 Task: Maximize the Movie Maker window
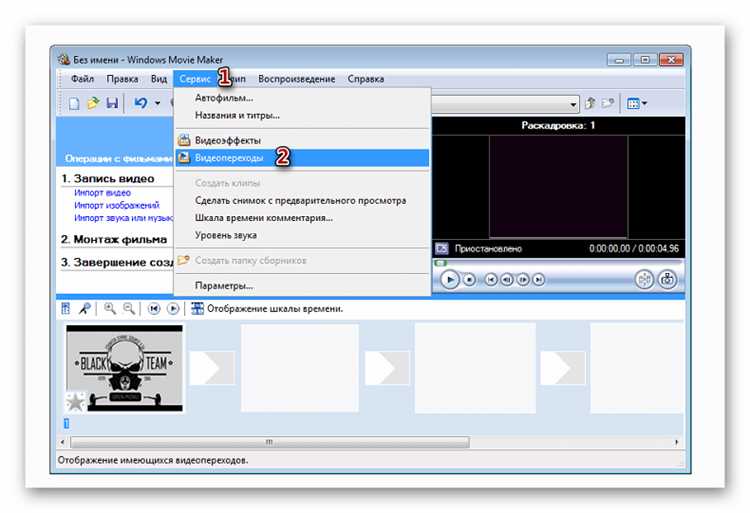point(645,60)
